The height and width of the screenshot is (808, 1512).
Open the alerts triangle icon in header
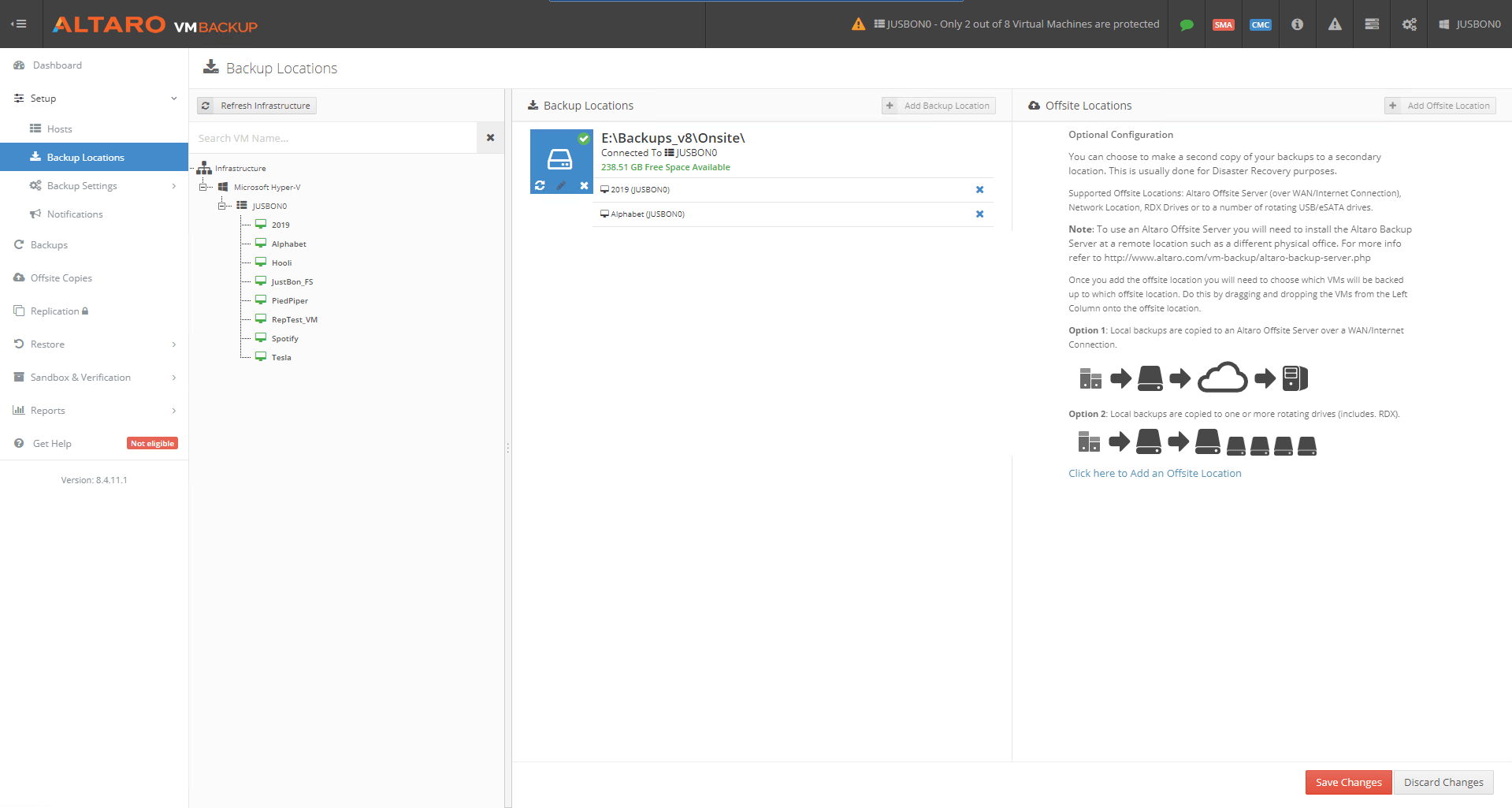tap(1335, 24)
